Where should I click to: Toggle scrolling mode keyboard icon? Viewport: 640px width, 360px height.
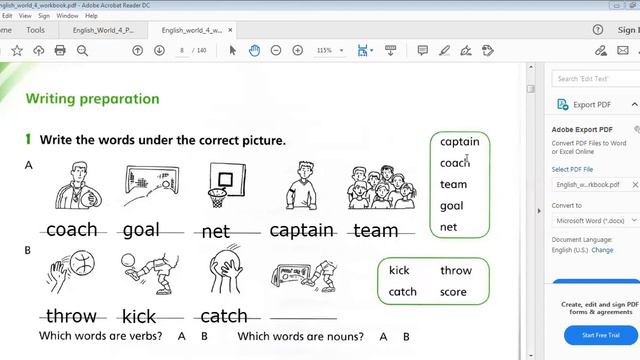click(x=391, y=51)
